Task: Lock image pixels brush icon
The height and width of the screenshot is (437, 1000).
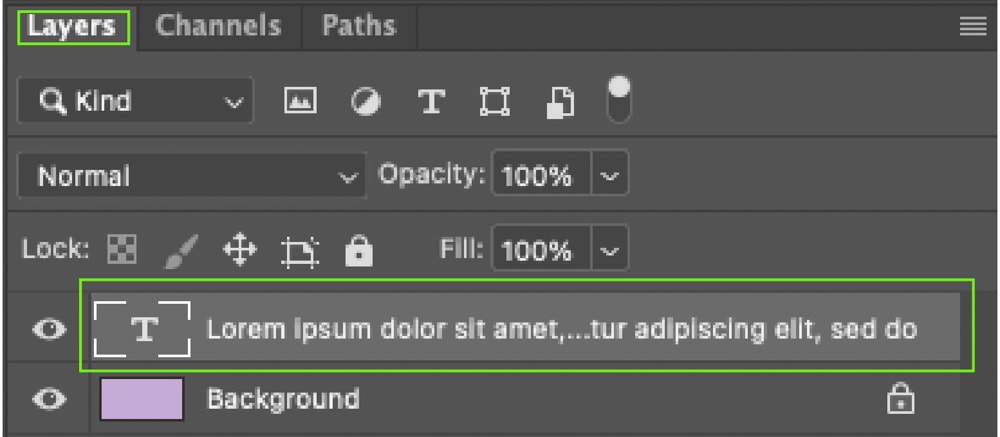Action: coord(182,251)
